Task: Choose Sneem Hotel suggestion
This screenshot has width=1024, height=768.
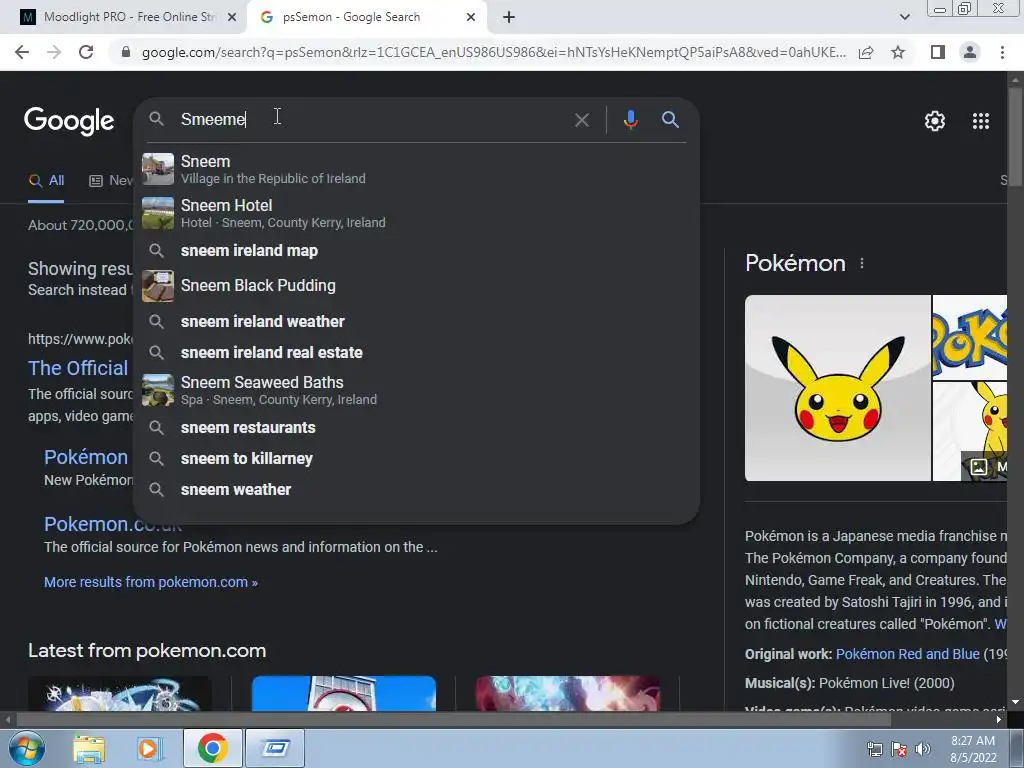Action: [x=416, y=214]
